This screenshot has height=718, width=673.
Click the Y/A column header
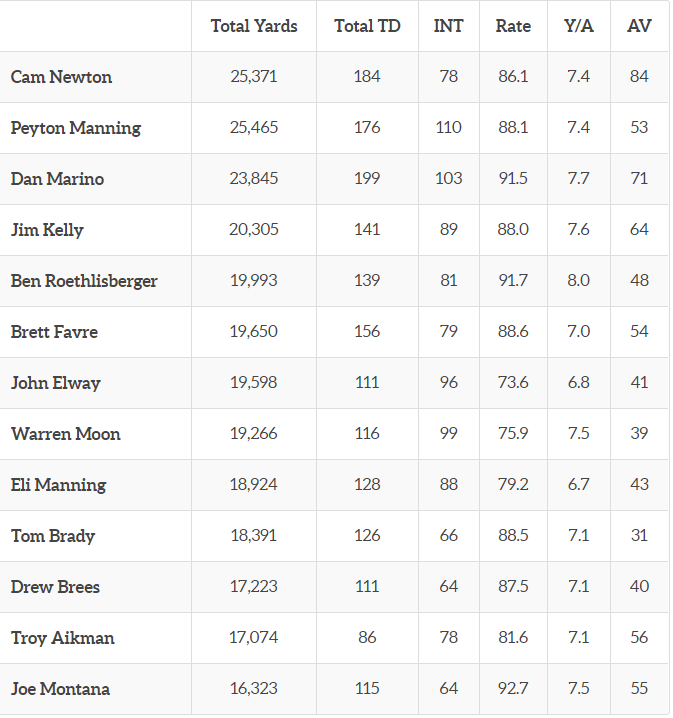coord(579,26)
